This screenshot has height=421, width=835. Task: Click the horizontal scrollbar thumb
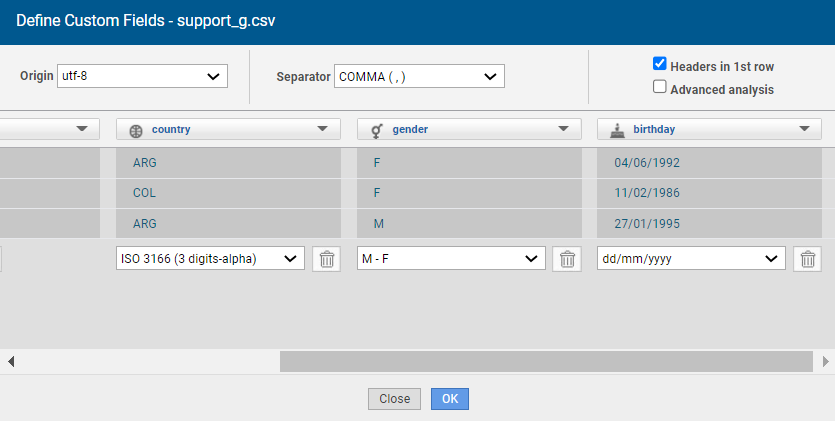click(546, 361)
